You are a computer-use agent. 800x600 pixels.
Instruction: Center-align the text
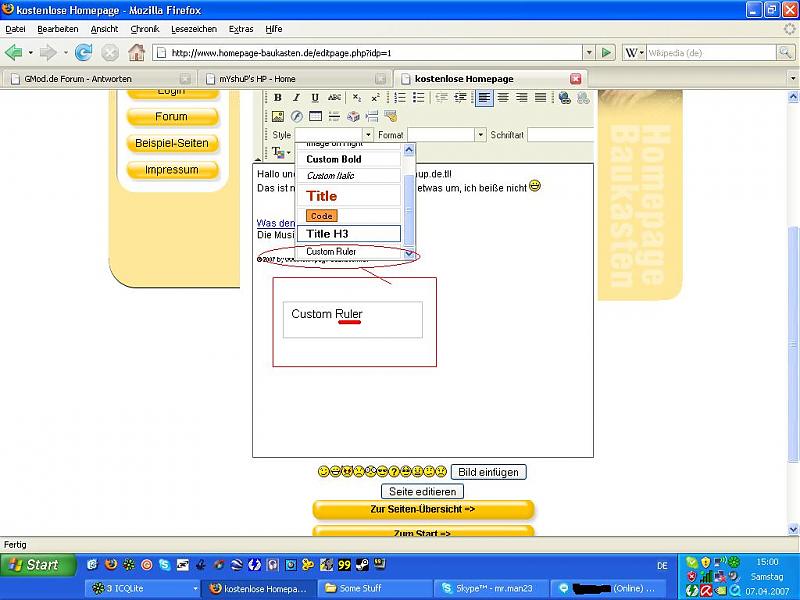tap(503, 98)
